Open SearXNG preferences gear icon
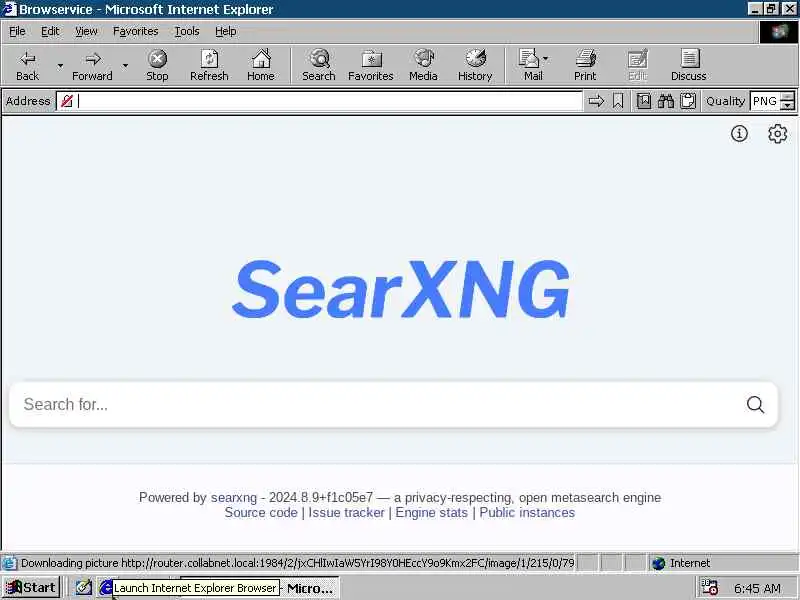Viewport: 800px width, 600px height. 778,134
